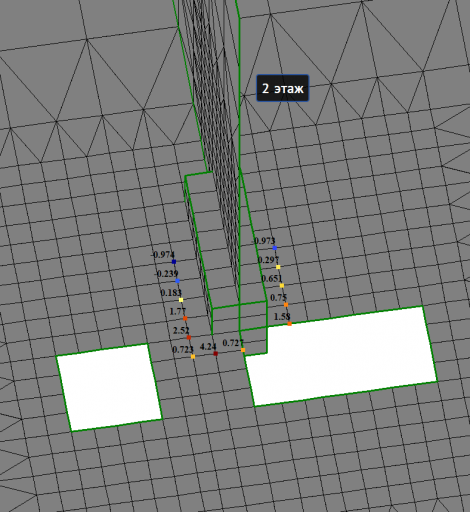Viewport: 470px width, 512px height.
Task: Select the node value 0.75
Action: pyautogui.click(x=278, y=297)
